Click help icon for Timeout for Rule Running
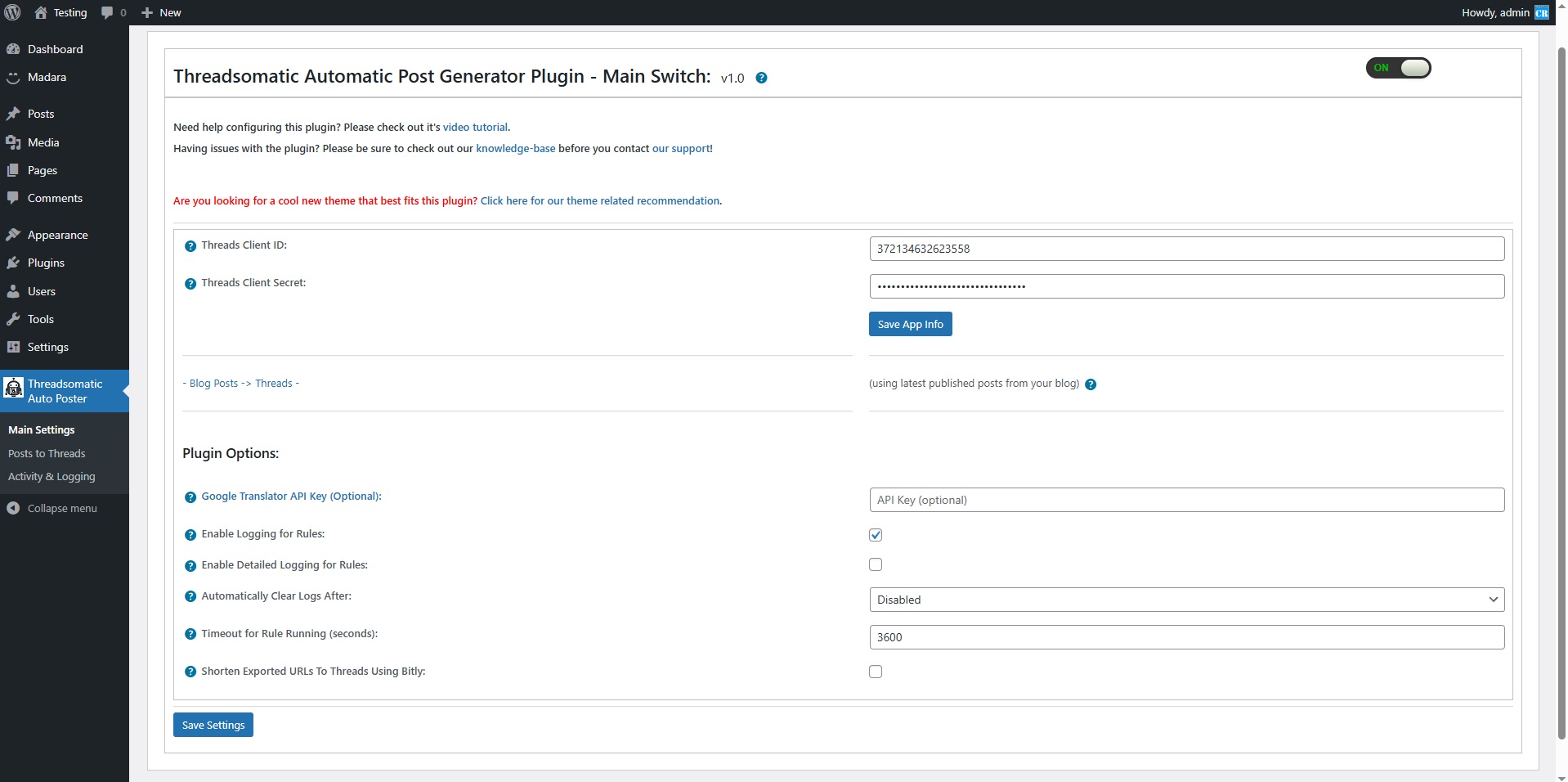The image size is (1568, 782). (190, 635)
